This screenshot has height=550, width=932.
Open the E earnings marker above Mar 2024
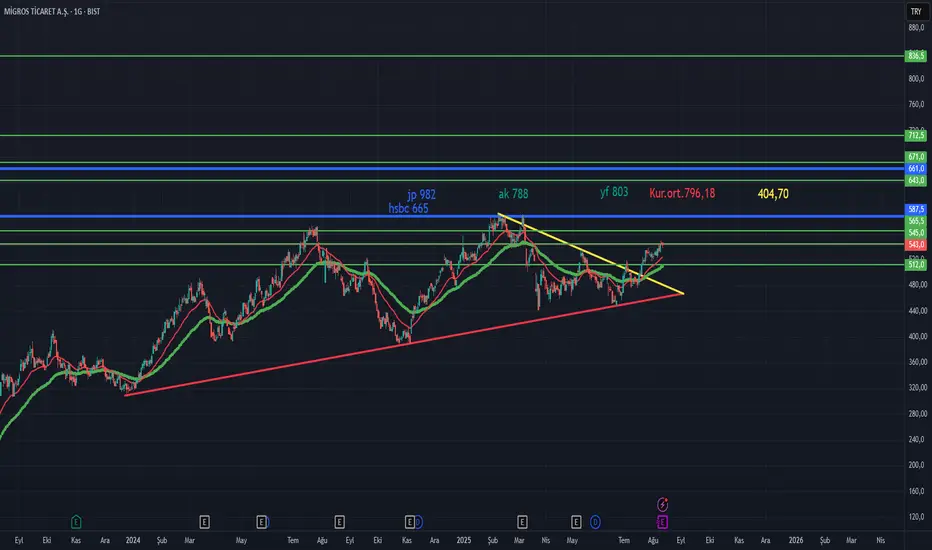[204, 522]
